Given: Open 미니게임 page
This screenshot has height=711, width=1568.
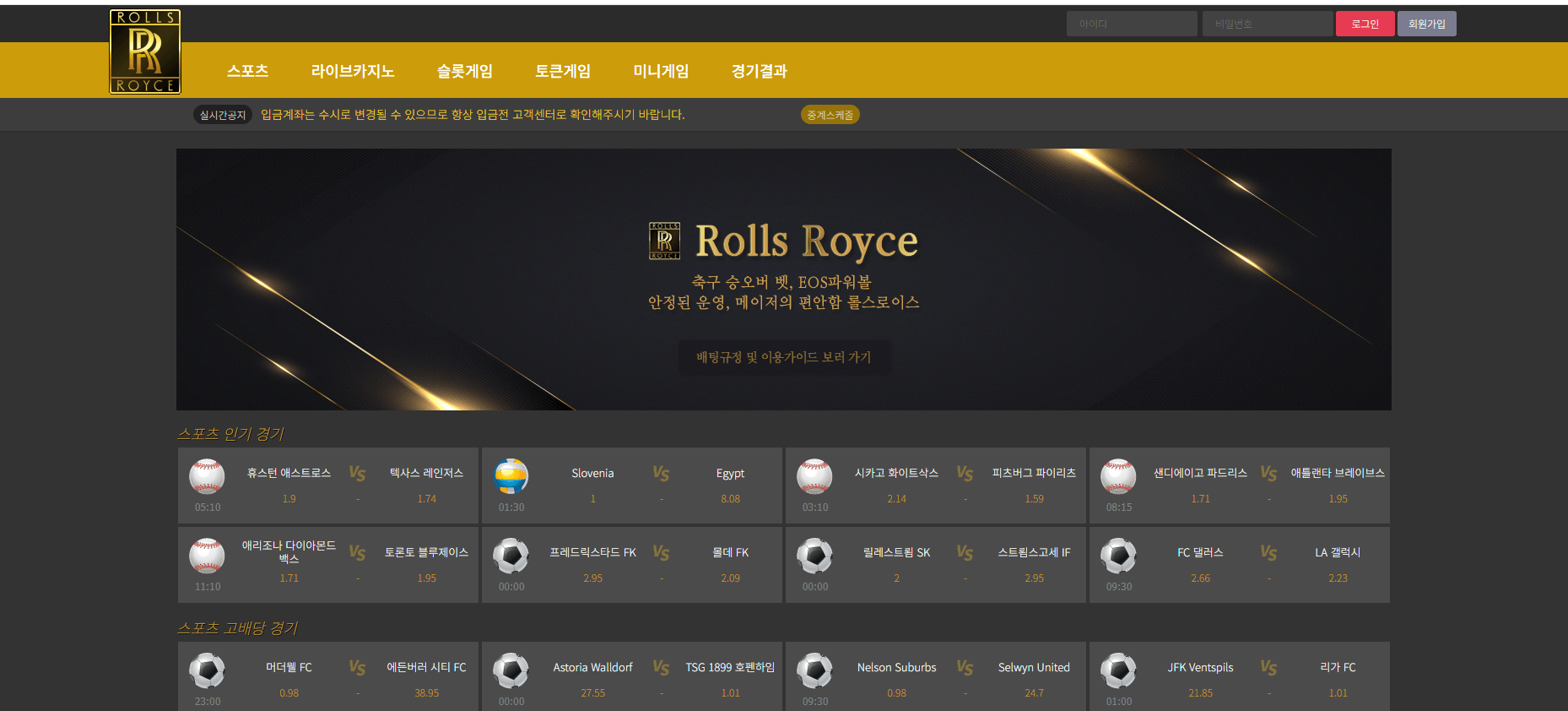Looking at the screenshot, I should click(661, 71).
